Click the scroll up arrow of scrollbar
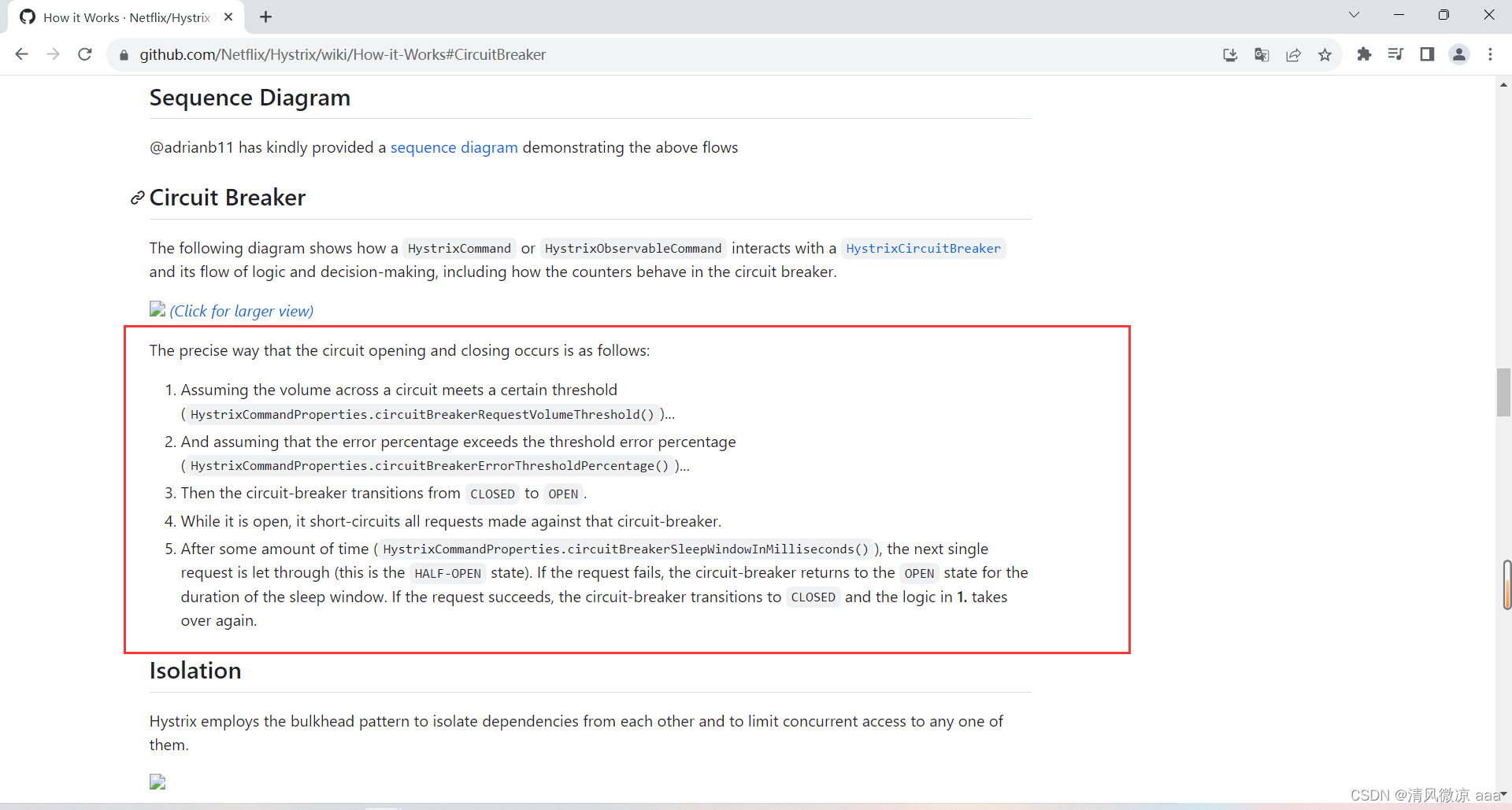The image size is (1512, 810). 1503,83
